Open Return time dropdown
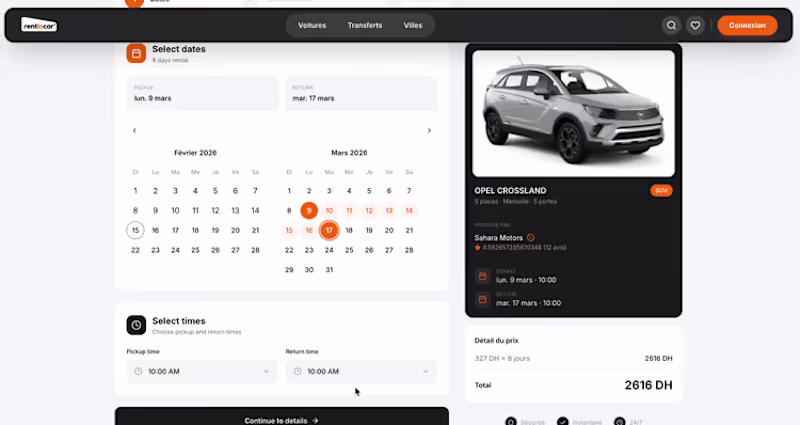The width and height of the screenshot is (800, 425). [x=361, y=371]
